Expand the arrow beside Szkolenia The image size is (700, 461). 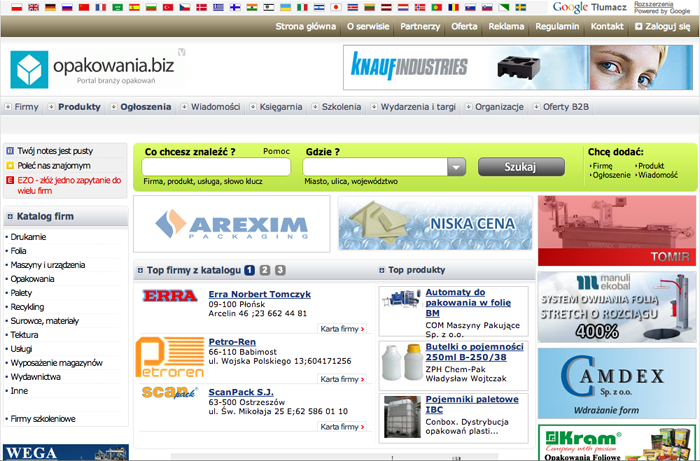coord(315,107)
